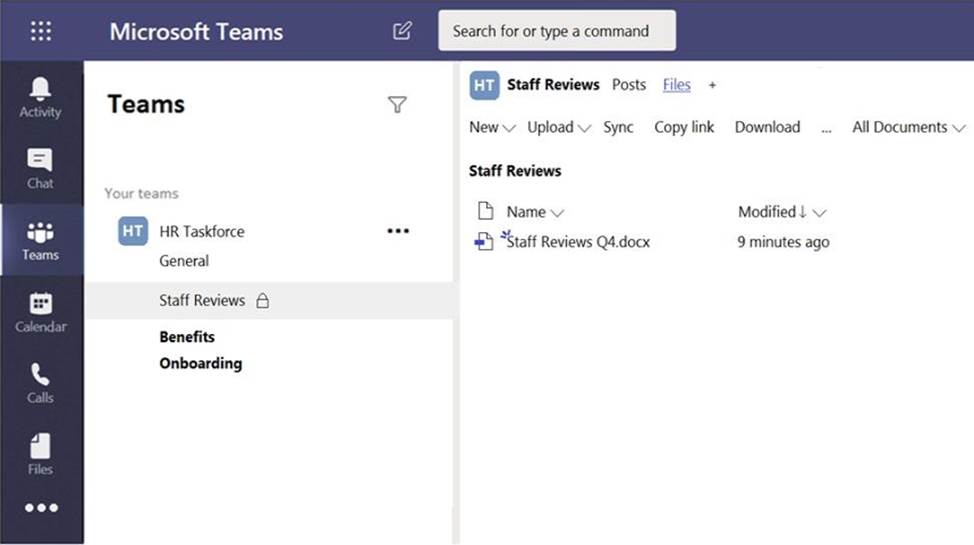Viewport: 974px width, 545px height.
Task: Expand the New dropdown menu
Action: point(492,127)
